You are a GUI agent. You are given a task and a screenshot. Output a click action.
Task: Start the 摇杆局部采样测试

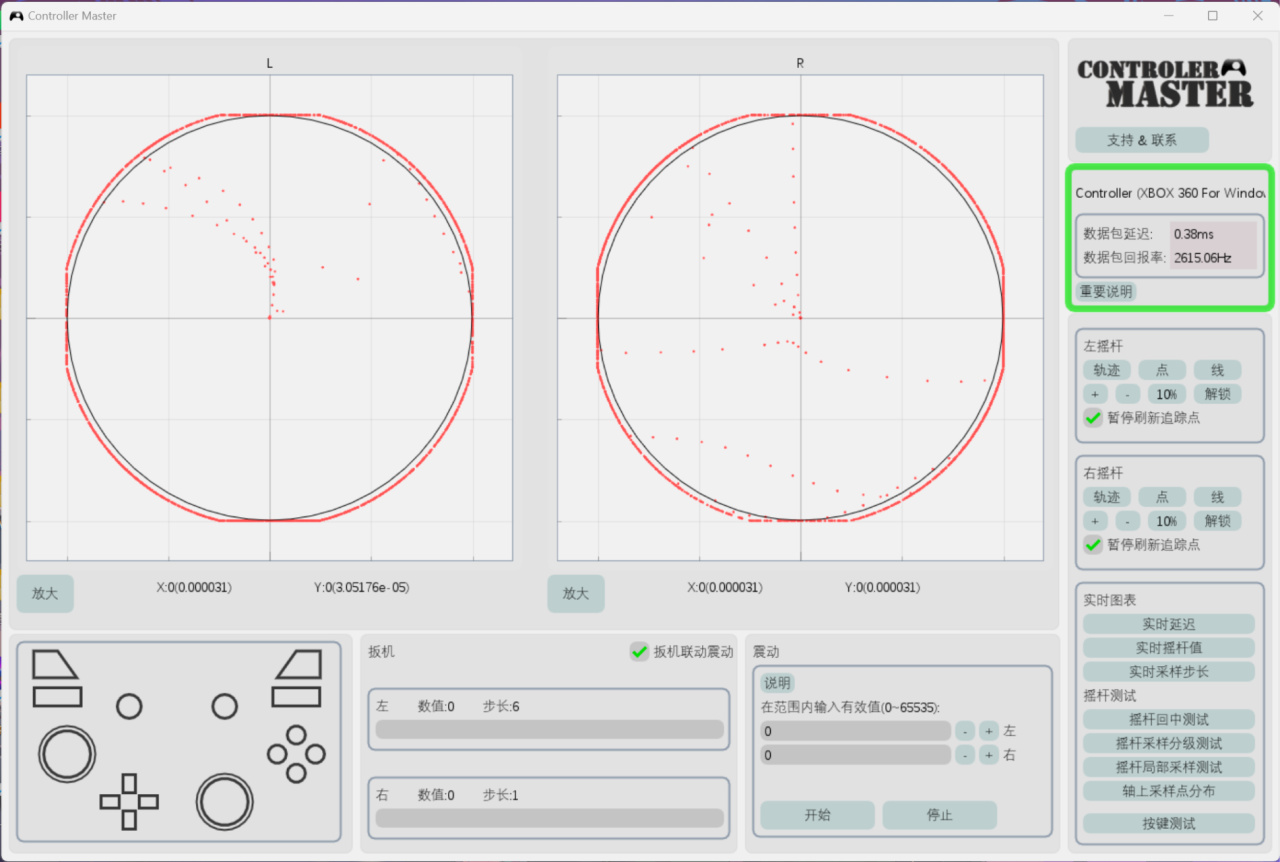(1168, 767)
